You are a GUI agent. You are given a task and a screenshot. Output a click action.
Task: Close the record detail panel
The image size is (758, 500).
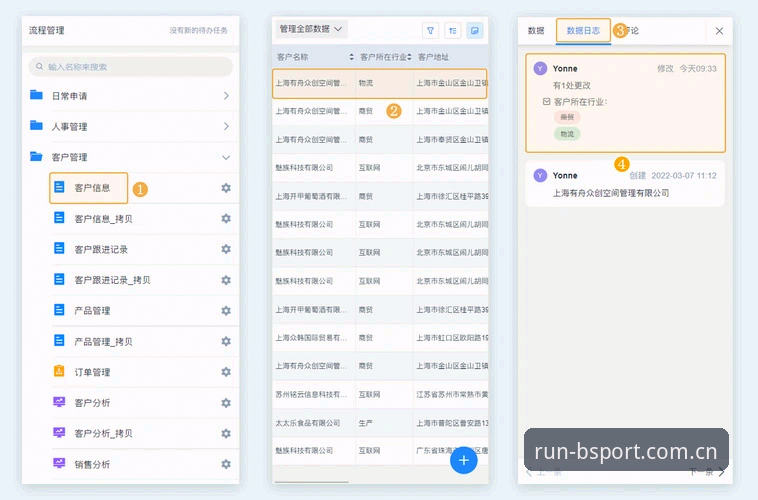point(719,31)
